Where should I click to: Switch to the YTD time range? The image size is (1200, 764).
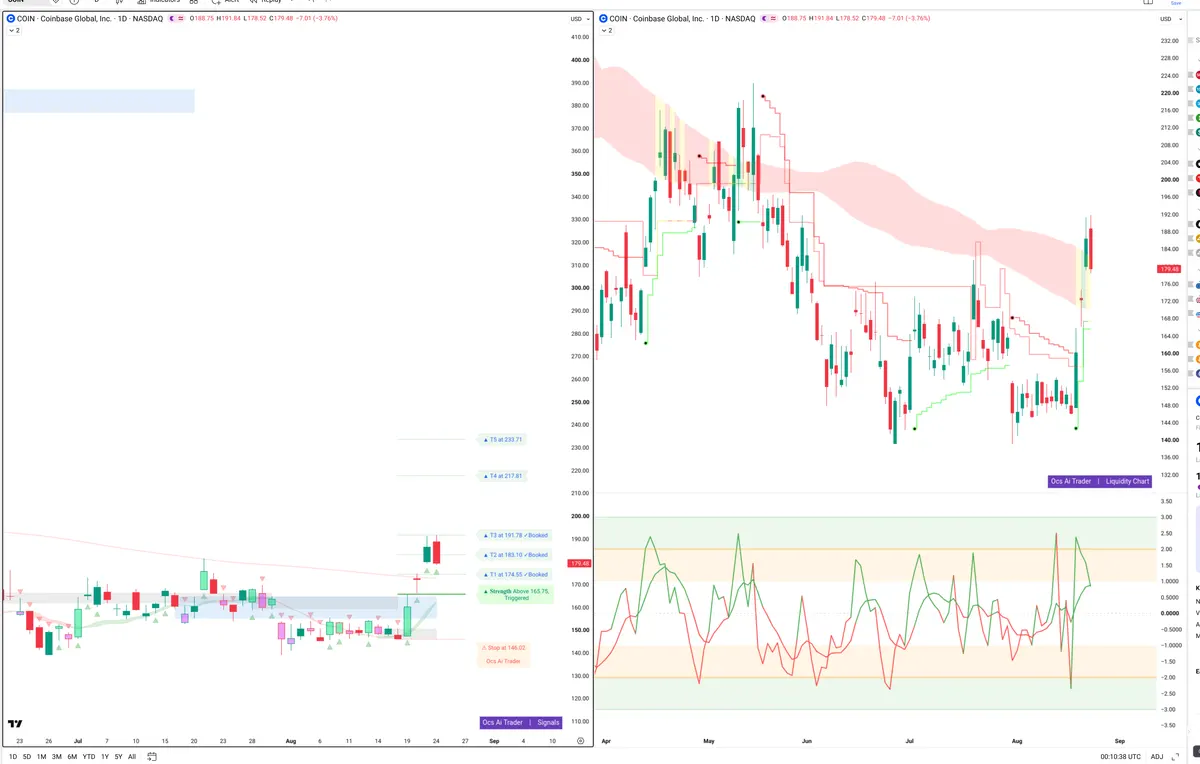click(89, 757)
